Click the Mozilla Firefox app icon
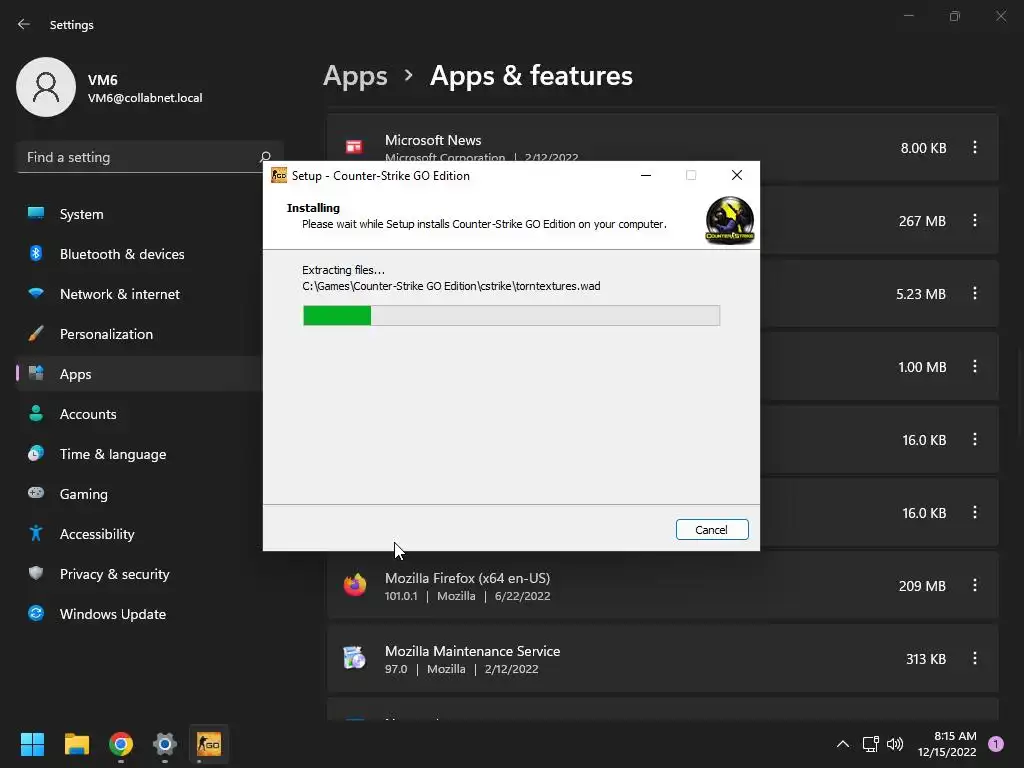The height and width of the screenshot is (768, 1024). 355,584
